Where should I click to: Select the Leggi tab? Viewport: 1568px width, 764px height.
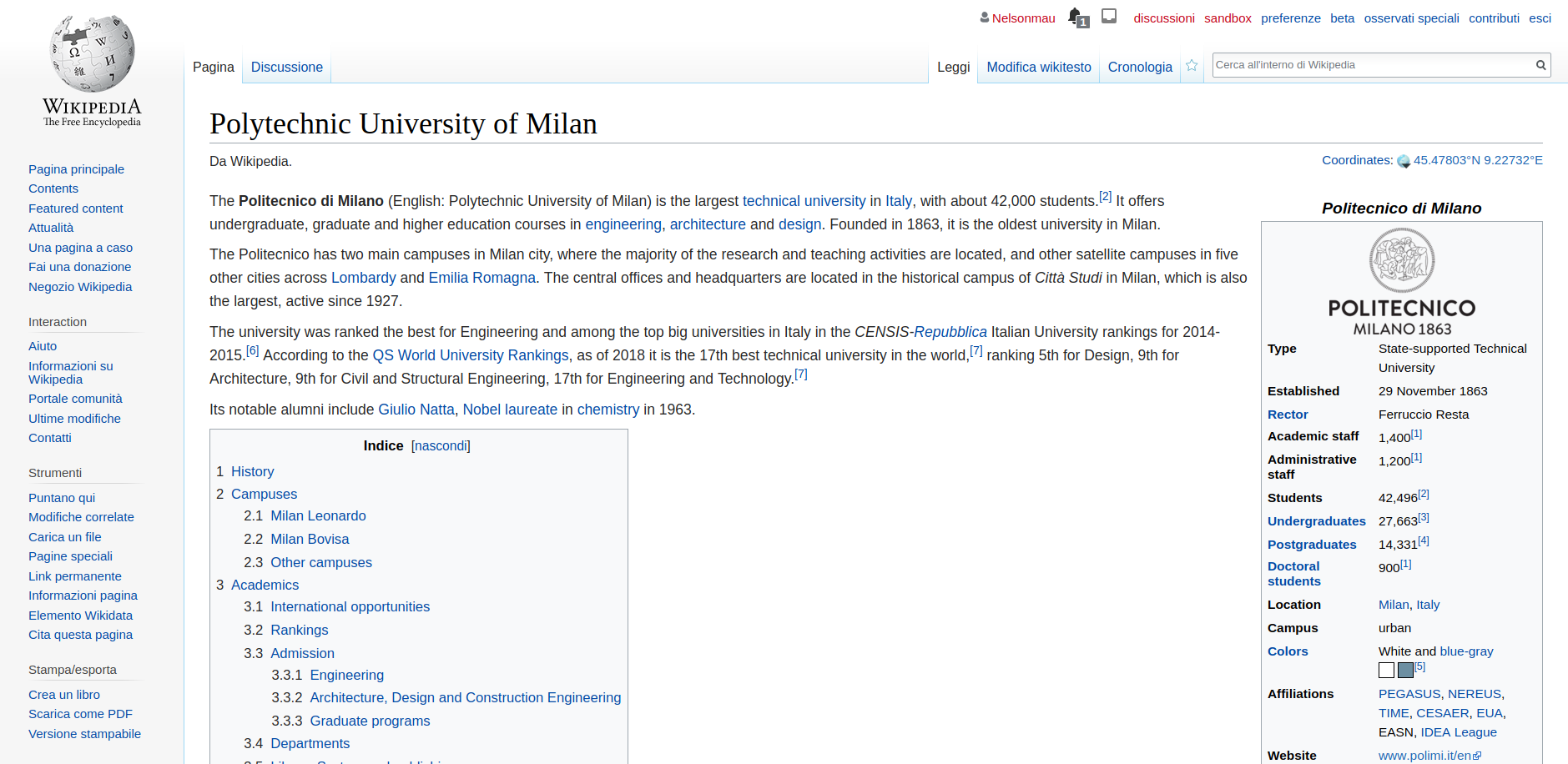953,67
